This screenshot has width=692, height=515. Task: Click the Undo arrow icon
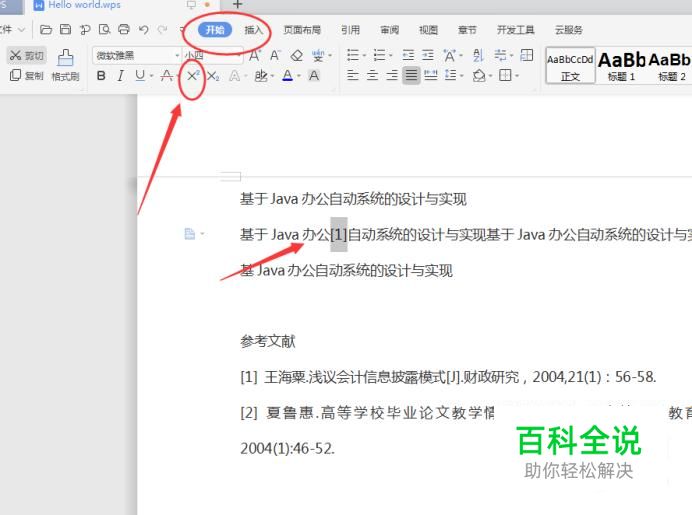click(143, 30)
